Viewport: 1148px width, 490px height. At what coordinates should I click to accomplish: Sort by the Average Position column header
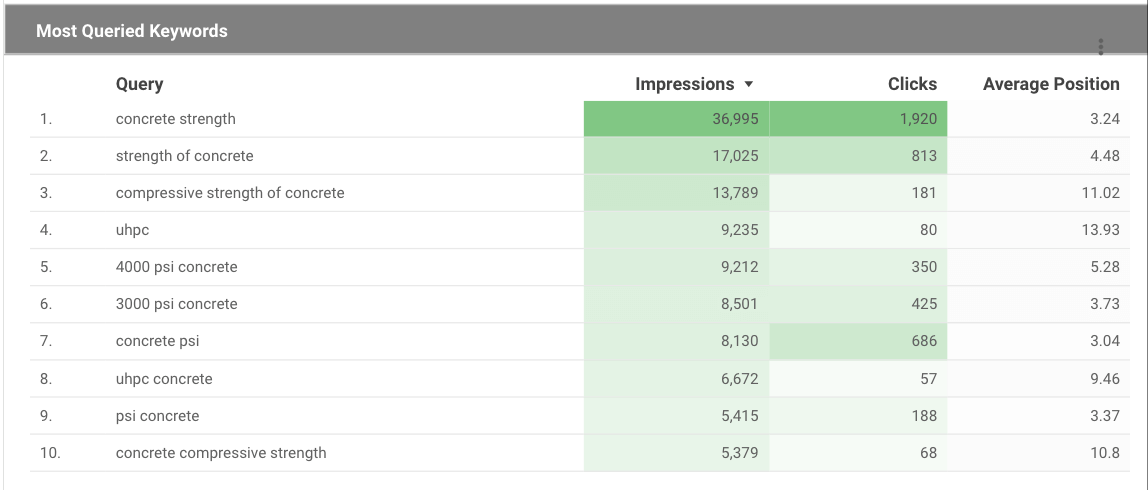(1051, 84)
